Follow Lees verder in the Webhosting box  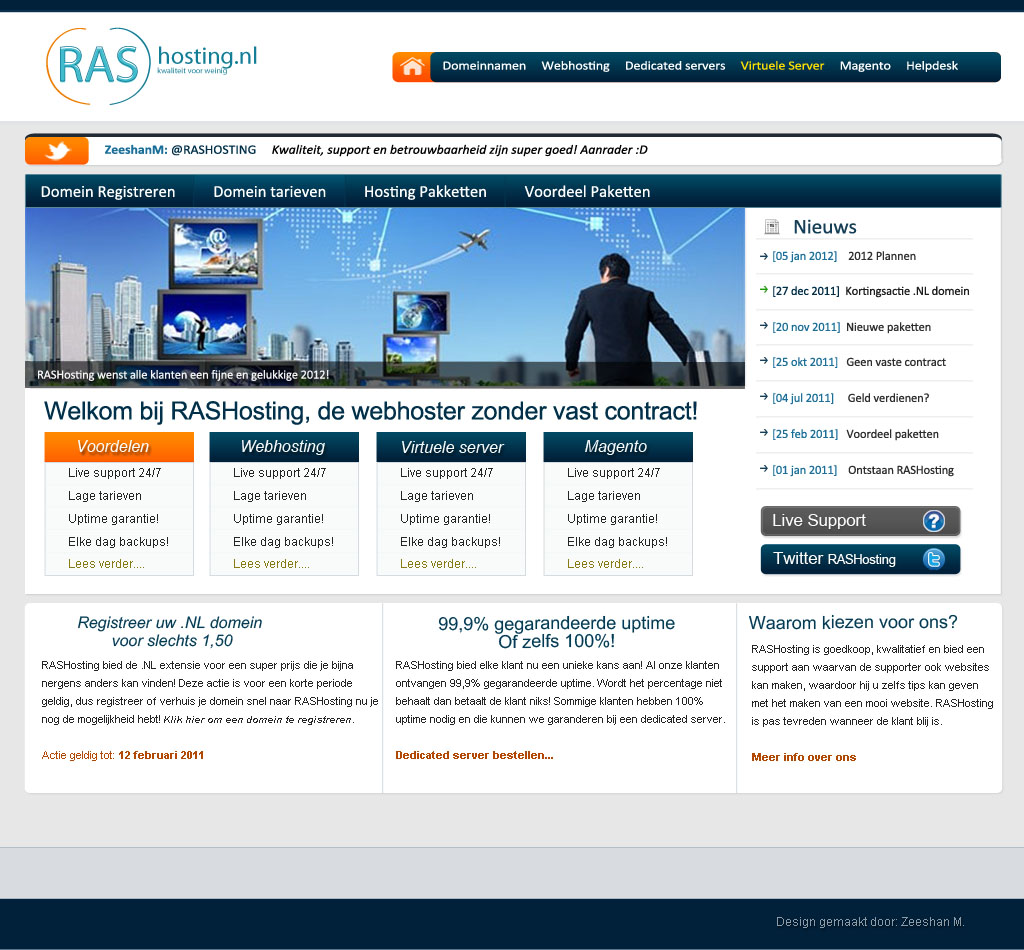[x=272, y=564]
